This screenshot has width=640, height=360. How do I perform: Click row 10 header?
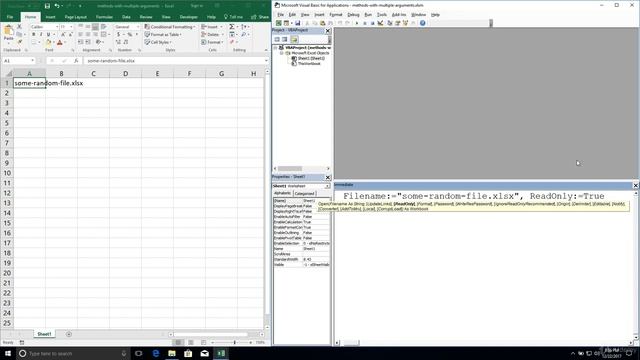coord(7,173)
